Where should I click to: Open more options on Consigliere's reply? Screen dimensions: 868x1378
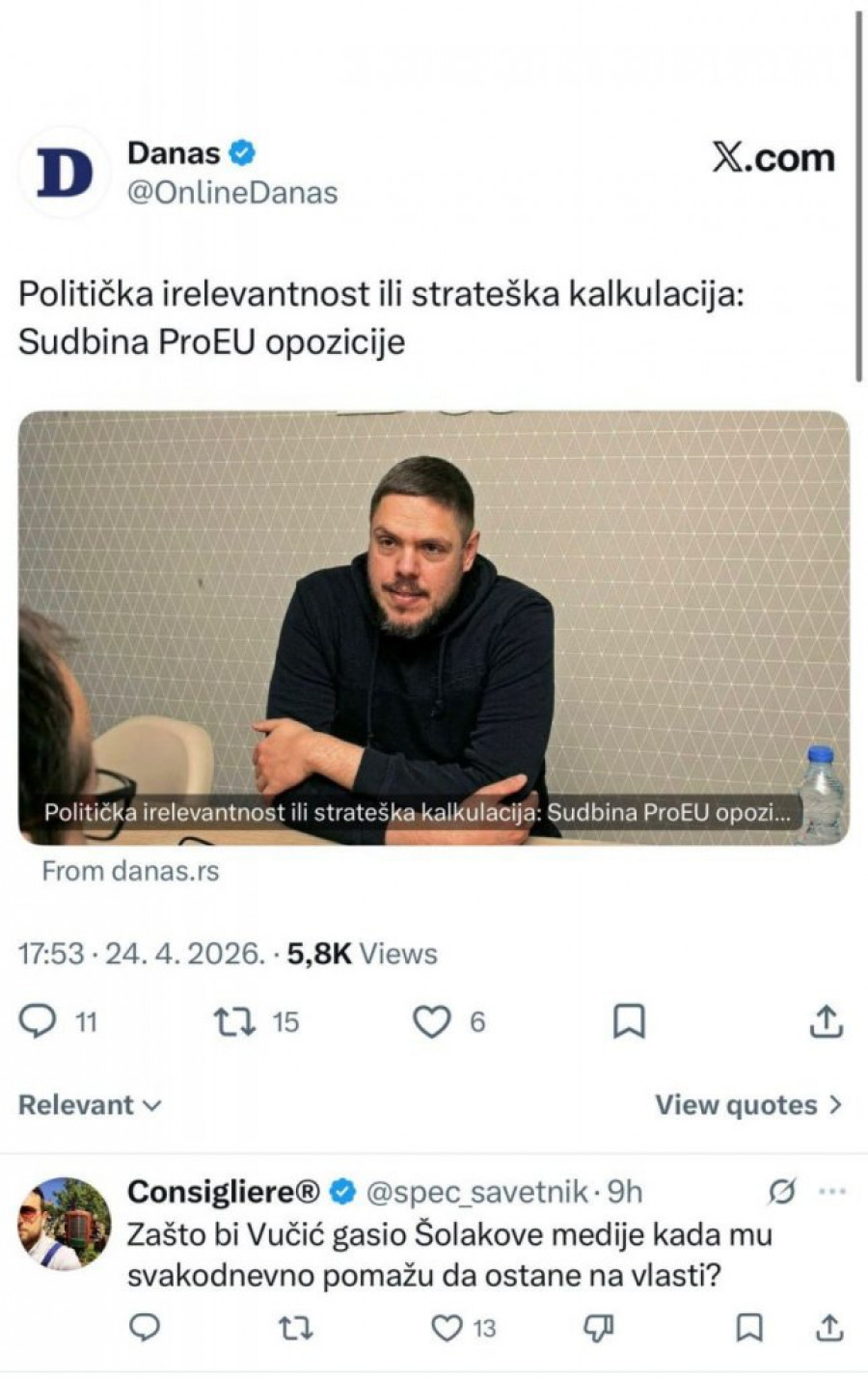click(831, 1192)
